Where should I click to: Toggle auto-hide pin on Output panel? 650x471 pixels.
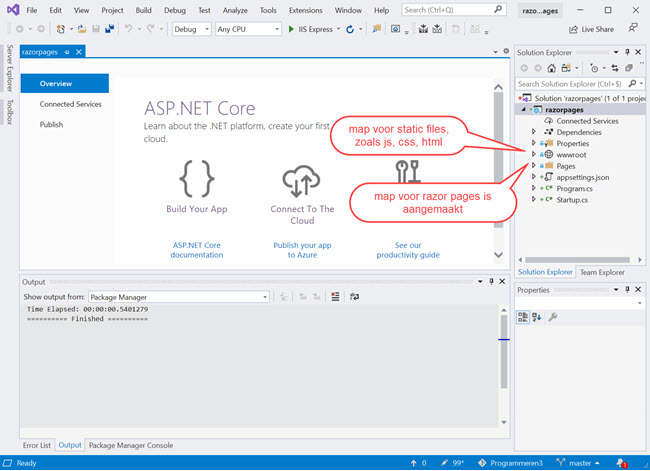click(491, 282)
